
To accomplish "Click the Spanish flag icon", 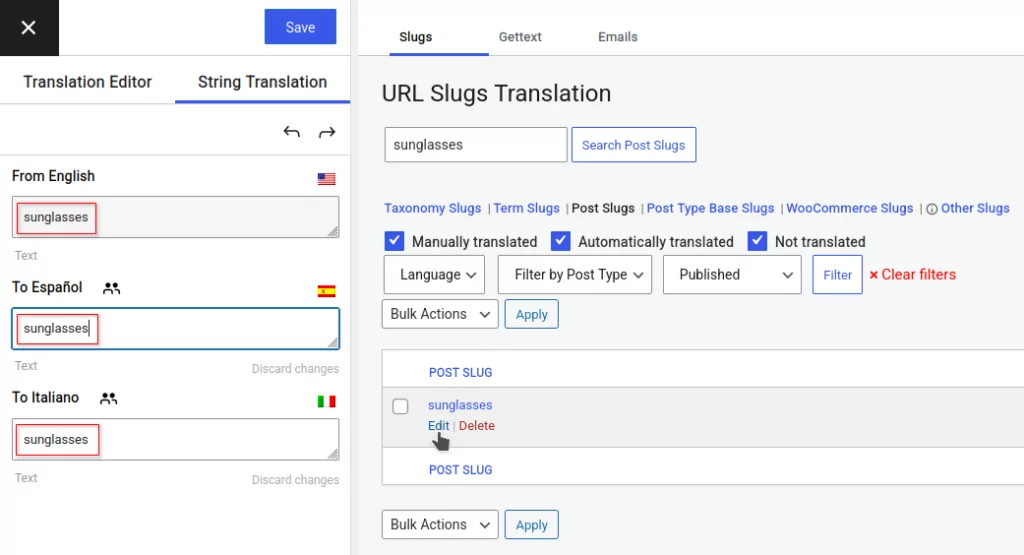I will click(x=326, y=291).
